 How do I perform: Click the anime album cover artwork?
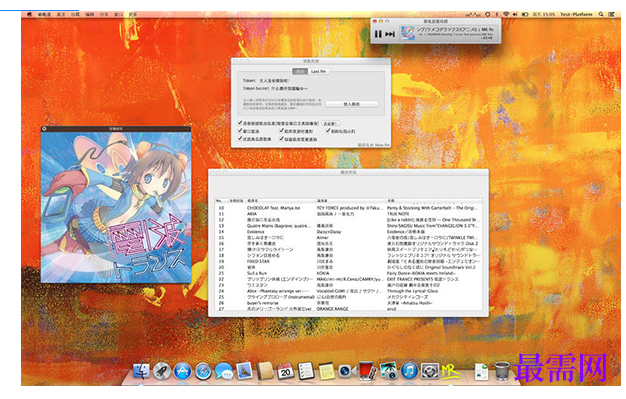pyautogui.click(x=116, y=207)
